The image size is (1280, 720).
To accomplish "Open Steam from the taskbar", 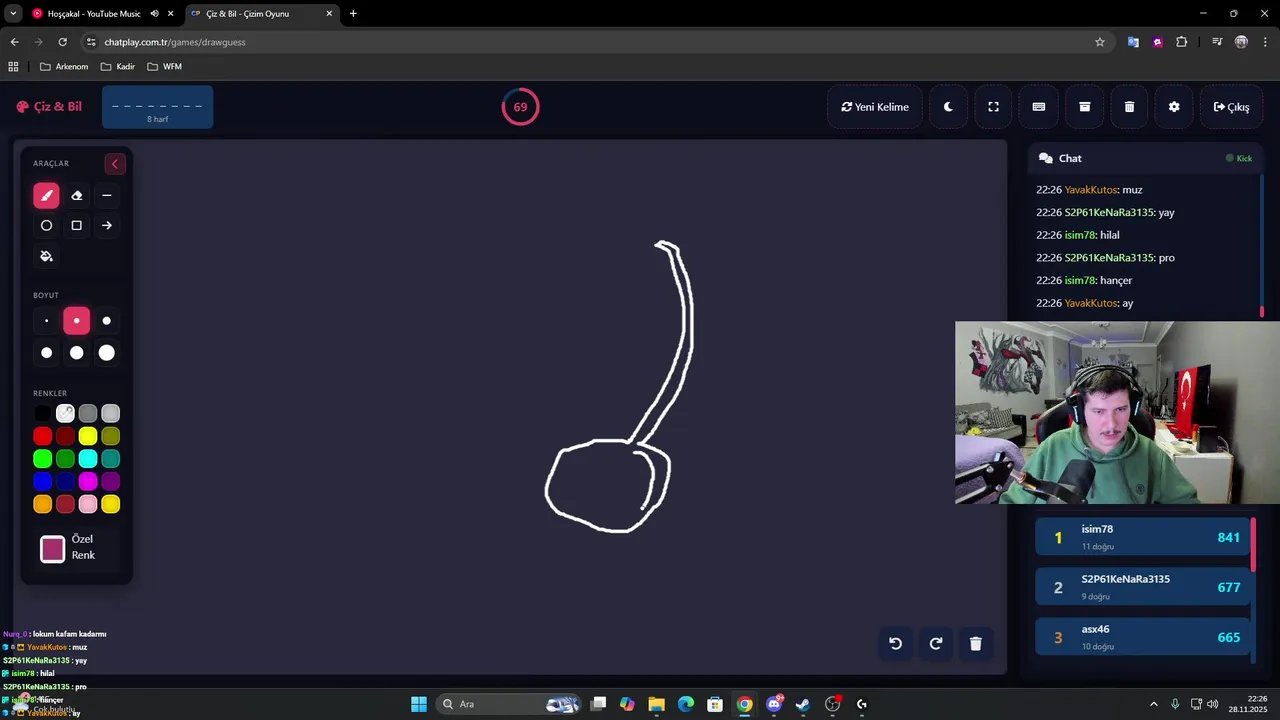I will click(803, 704).
